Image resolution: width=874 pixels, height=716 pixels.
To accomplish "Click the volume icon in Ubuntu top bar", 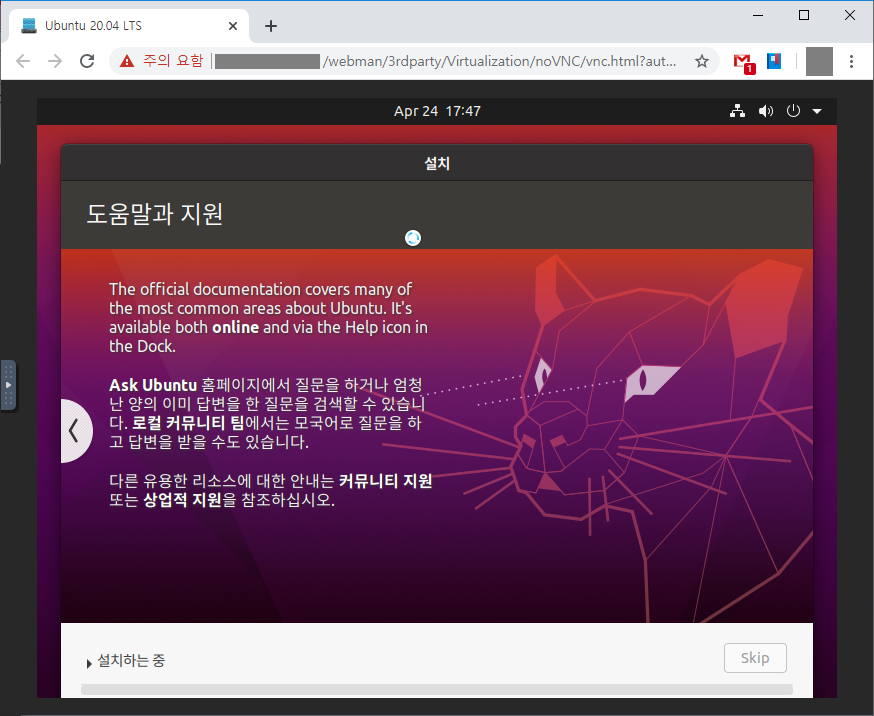I will [765, 111].
